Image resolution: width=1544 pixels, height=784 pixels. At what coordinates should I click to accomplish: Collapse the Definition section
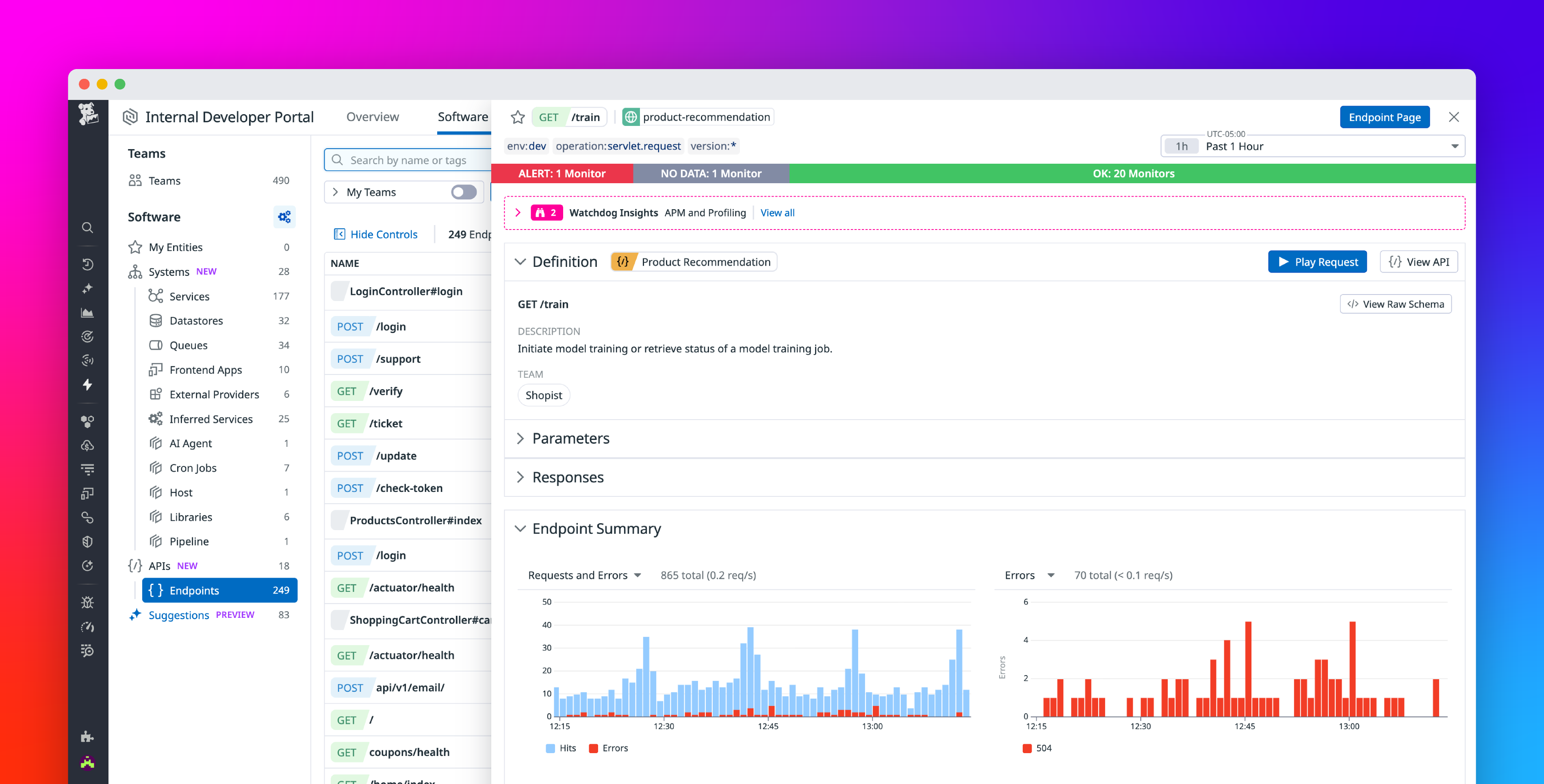pos(520,261)
